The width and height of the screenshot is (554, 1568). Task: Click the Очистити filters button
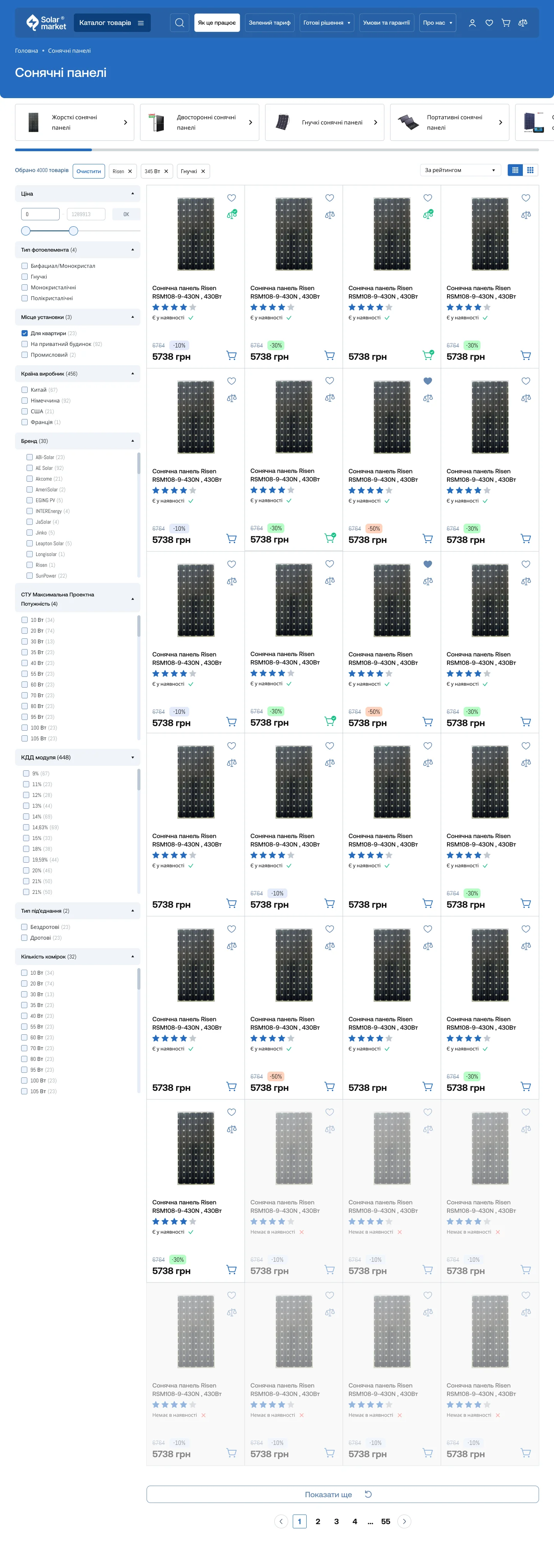pyautogui.click(x=89, y=172)
